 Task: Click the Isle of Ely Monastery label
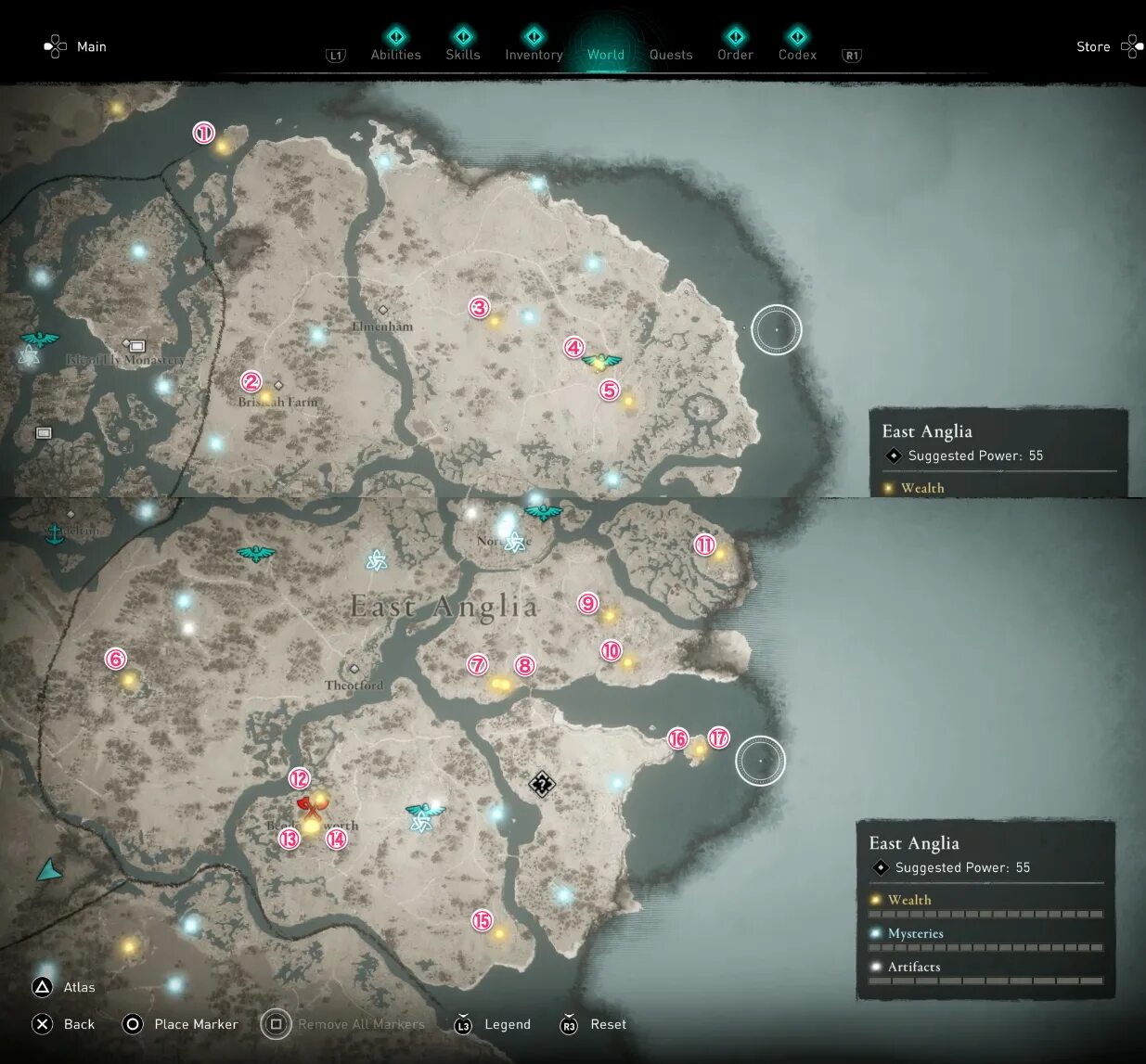coord(125,359)
